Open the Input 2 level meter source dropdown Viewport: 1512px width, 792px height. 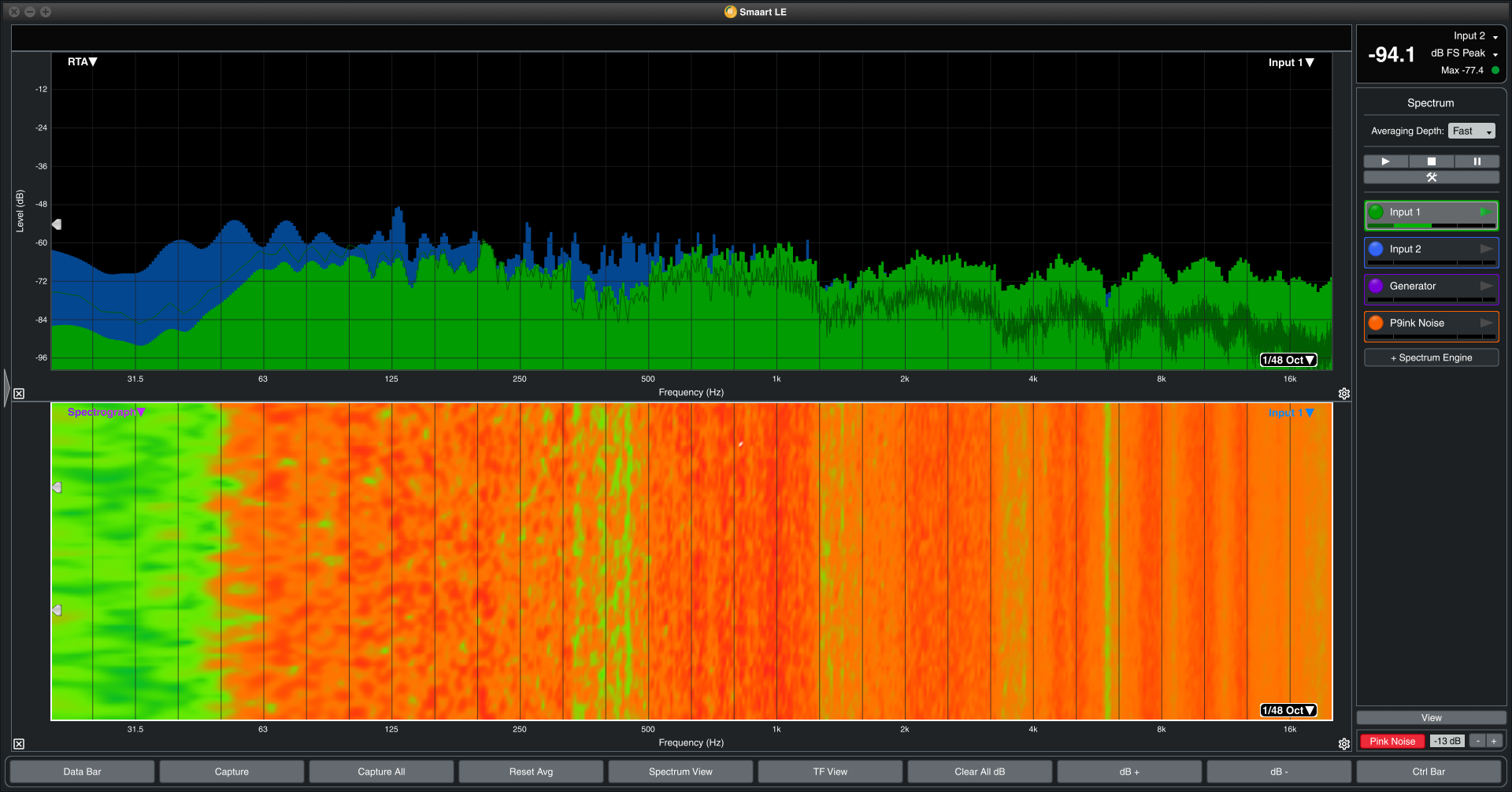click(x=1475, y=36)
